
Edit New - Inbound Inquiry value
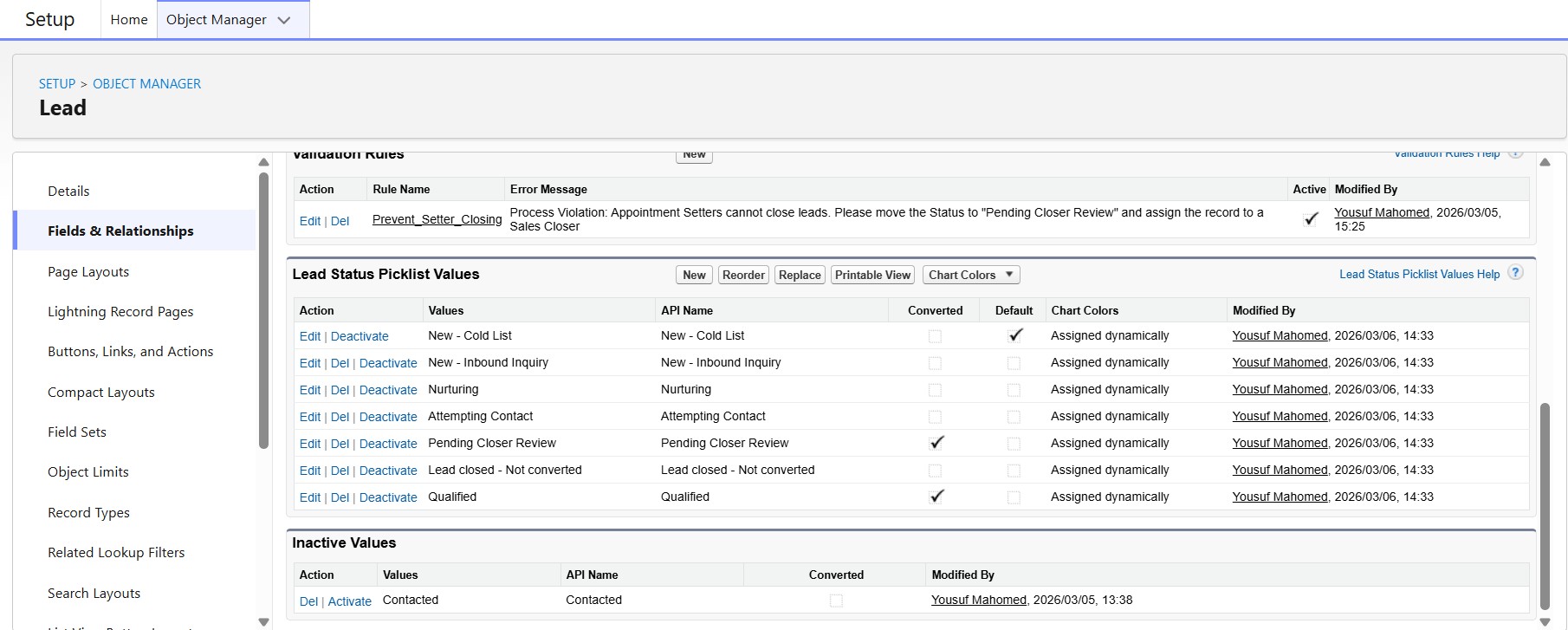pos(310,363)
